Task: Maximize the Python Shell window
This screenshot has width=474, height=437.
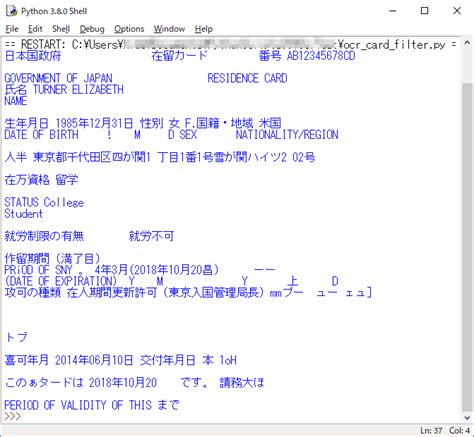Action: coord(425,11)
